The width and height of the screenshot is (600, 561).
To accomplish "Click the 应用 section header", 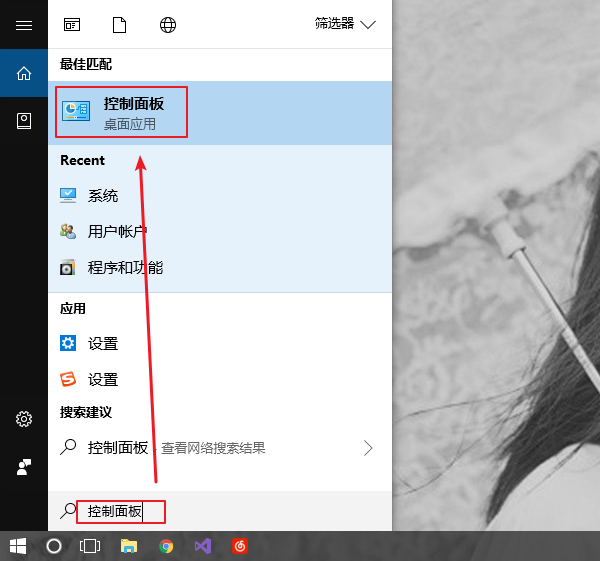I will [x=73, y=308].
